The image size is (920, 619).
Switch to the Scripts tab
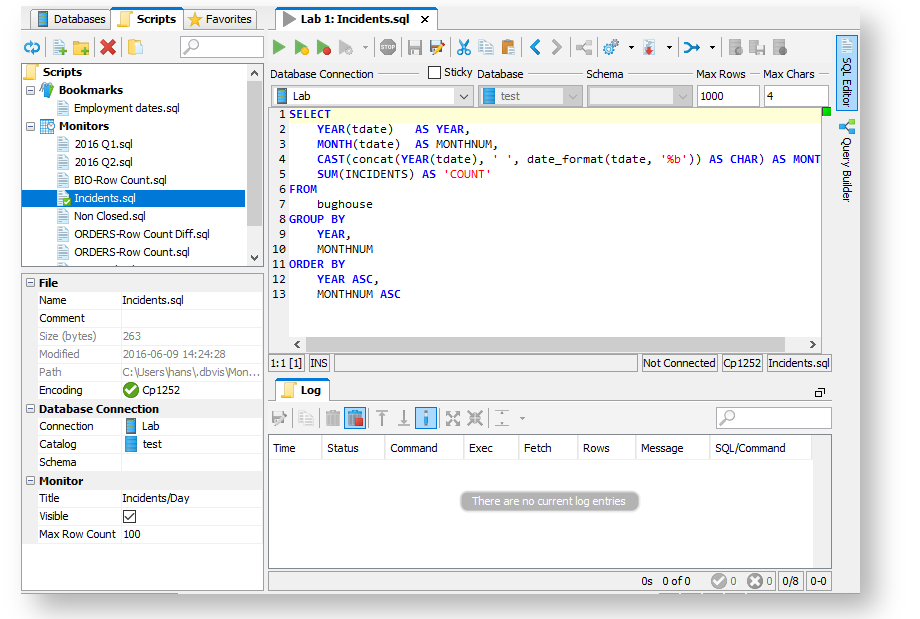pyautogui.click(x=147, y=19)
